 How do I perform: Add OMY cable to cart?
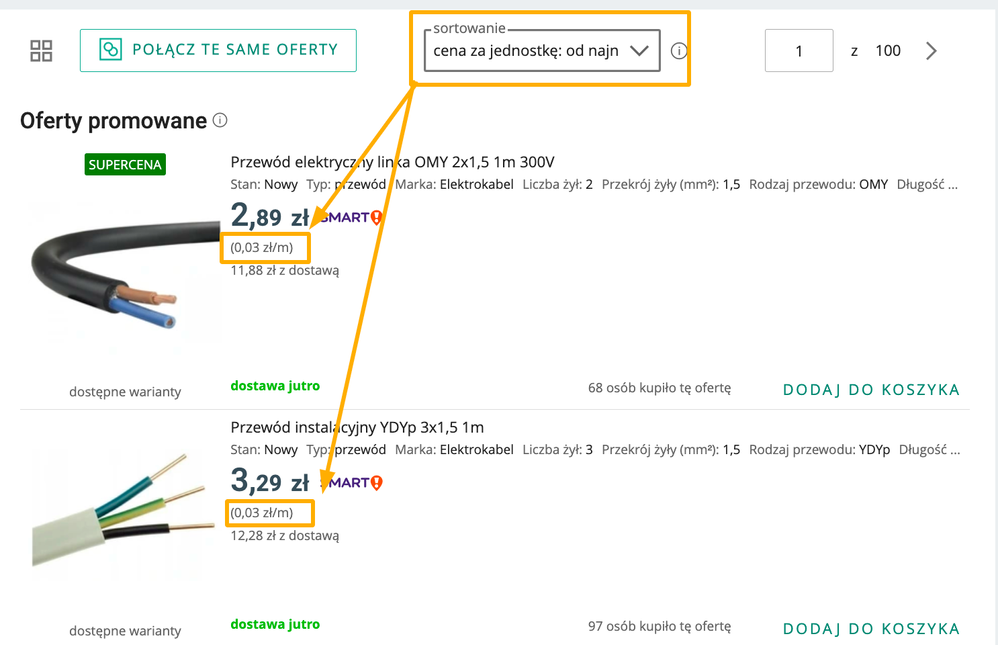coord(871,390)
